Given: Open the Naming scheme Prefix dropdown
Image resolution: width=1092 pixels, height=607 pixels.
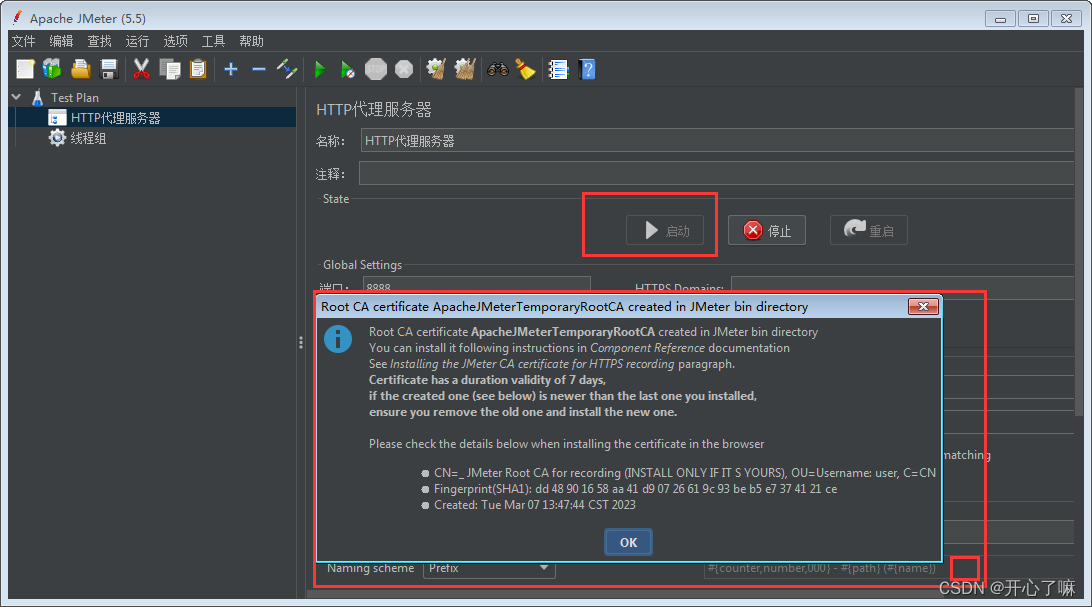Looking at the screenshot, I should click(x=489, y=568).
